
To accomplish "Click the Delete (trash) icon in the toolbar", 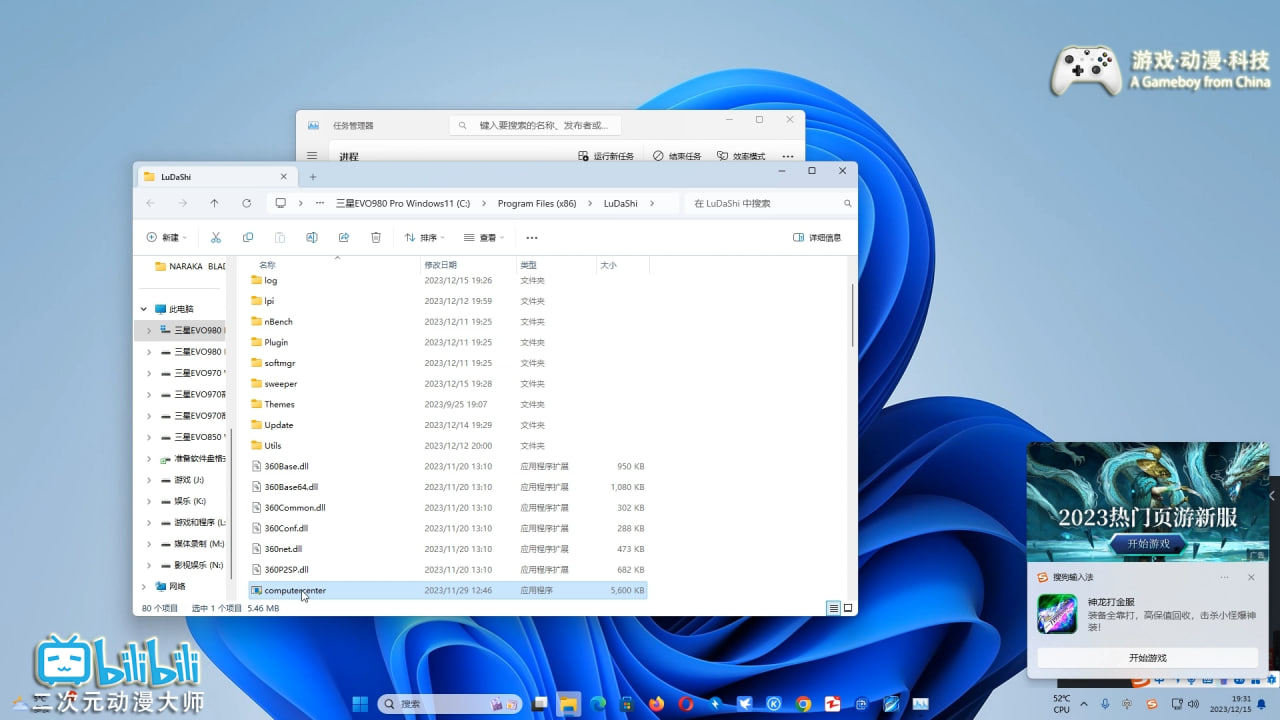I will (376, 237).
